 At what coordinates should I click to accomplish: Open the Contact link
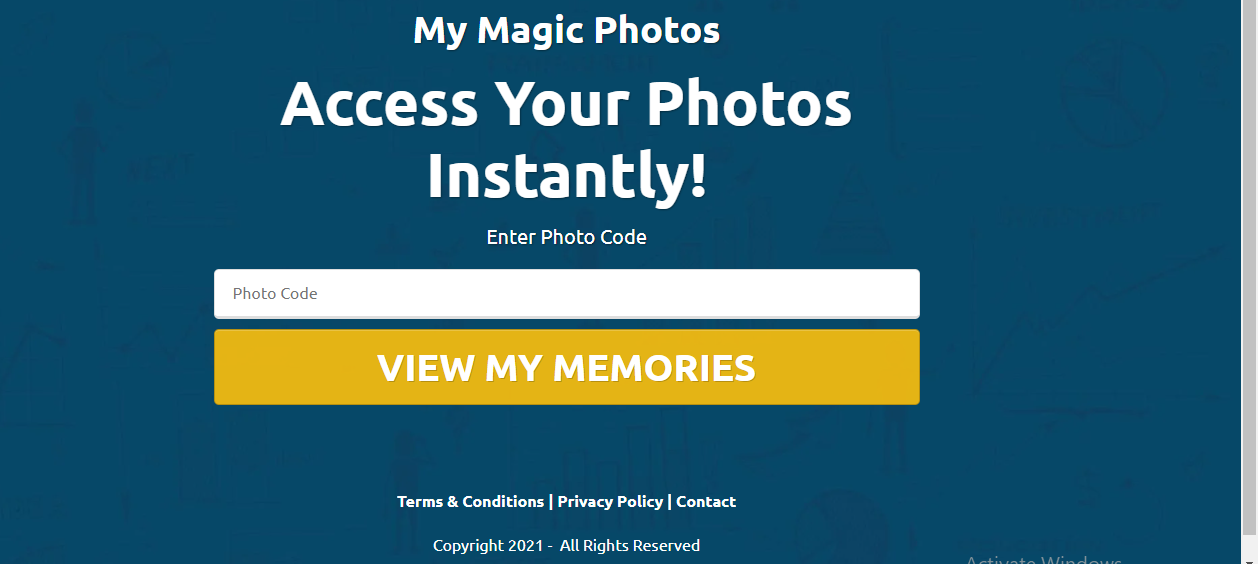click(x=706, y=502)
